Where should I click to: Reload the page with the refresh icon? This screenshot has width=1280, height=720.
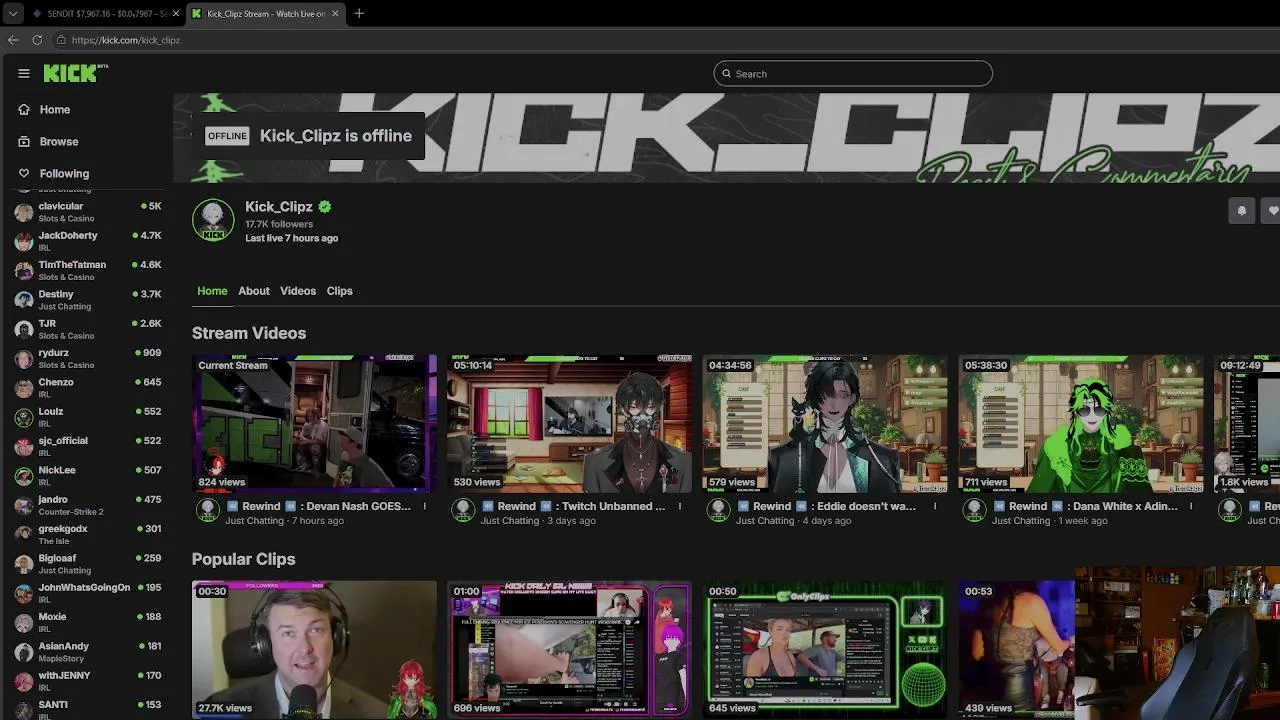click(37, 40)
